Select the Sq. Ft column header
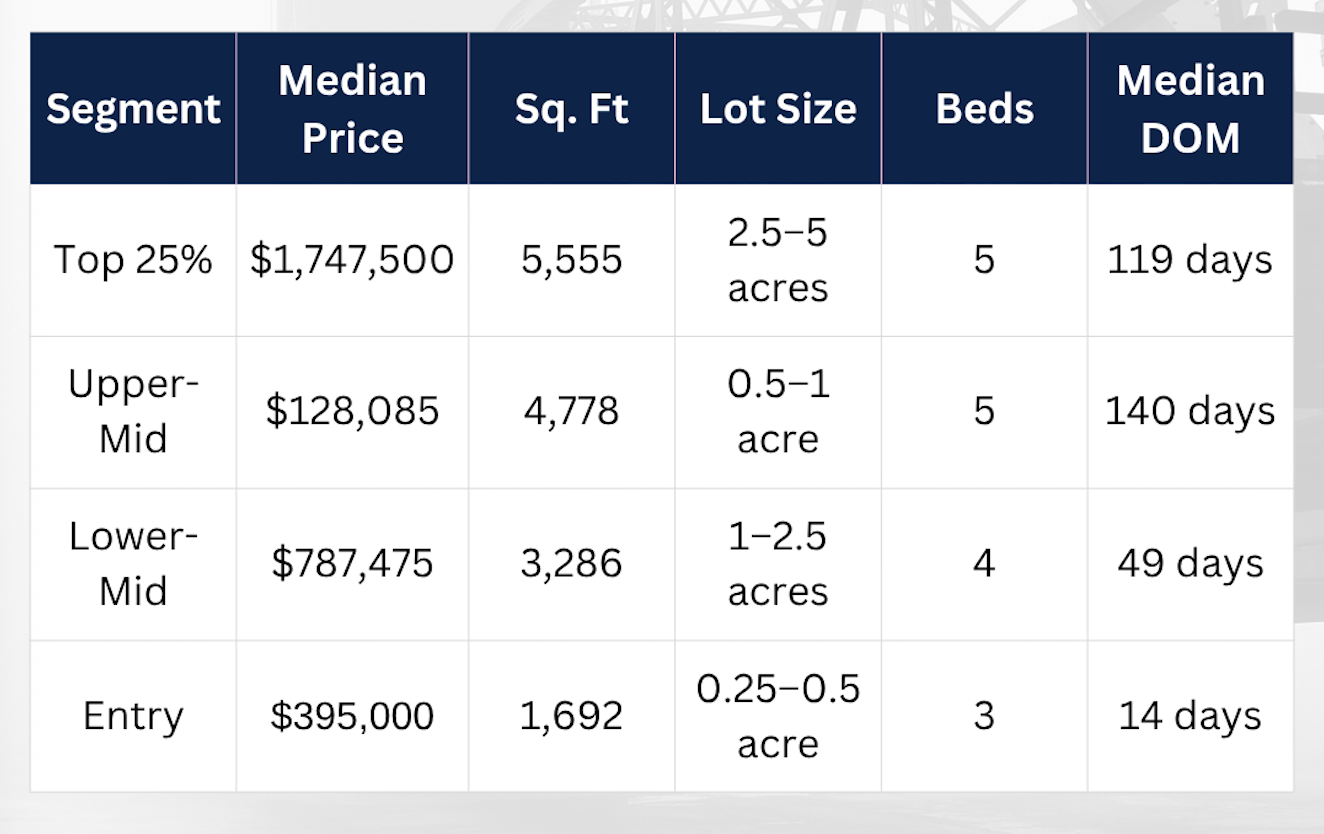Image resolution: width=1324 pixels, height=834 pixels. [571, 108]
